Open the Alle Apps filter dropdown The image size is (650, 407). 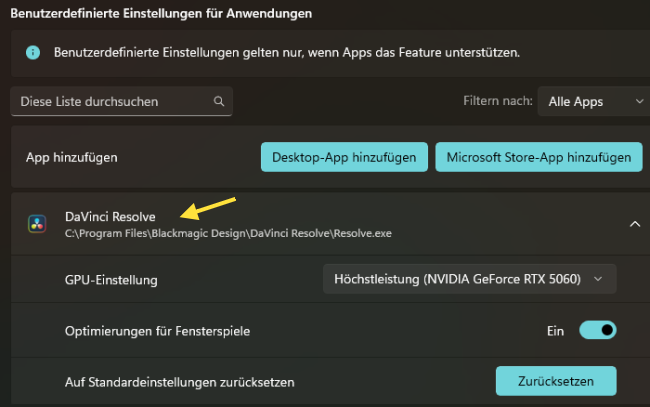click(x=594, y=101)
